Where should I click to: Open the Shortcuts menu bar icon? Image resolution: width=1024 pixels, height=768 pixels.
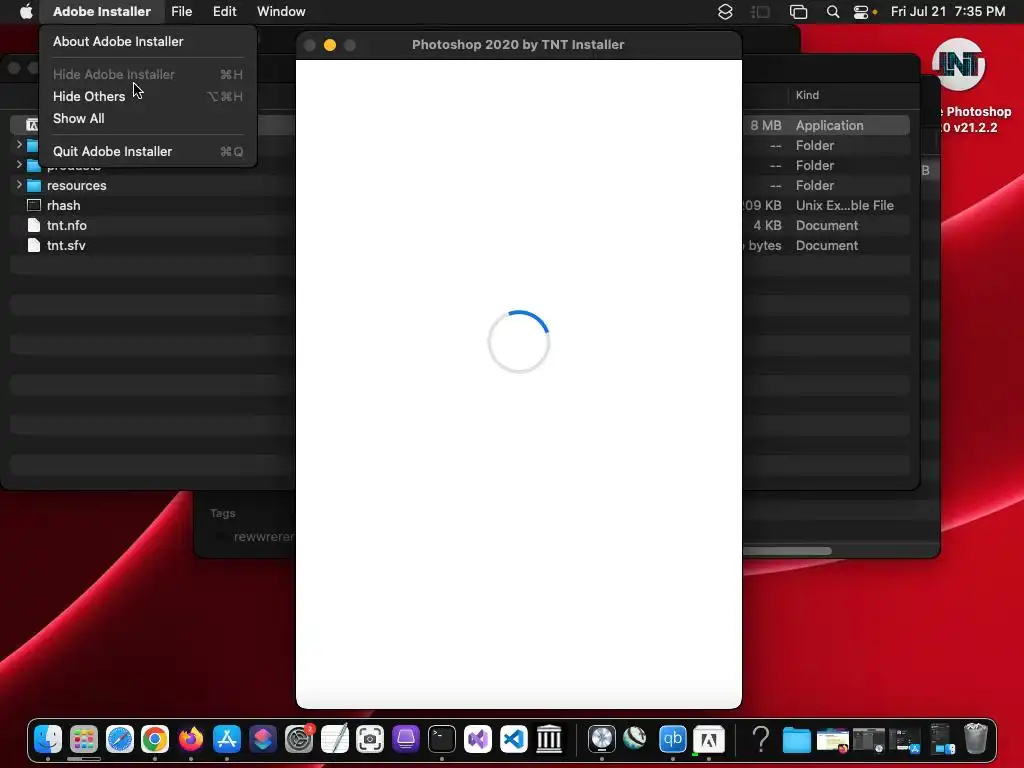[x=725, y=12]
